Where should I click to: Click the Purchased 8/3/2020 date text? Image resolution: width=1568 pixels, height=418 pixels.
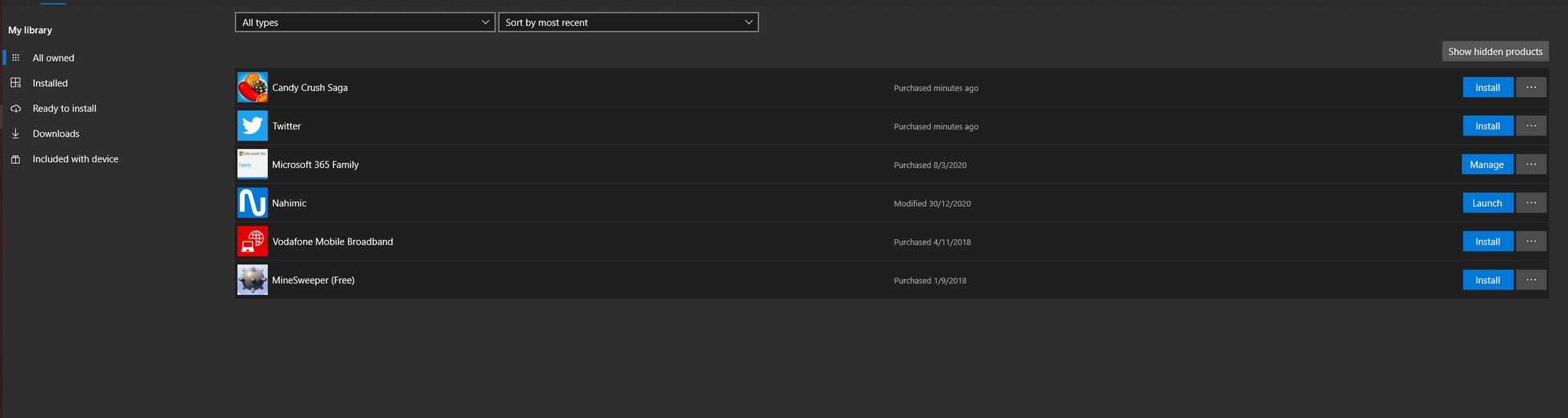point(930,165)
